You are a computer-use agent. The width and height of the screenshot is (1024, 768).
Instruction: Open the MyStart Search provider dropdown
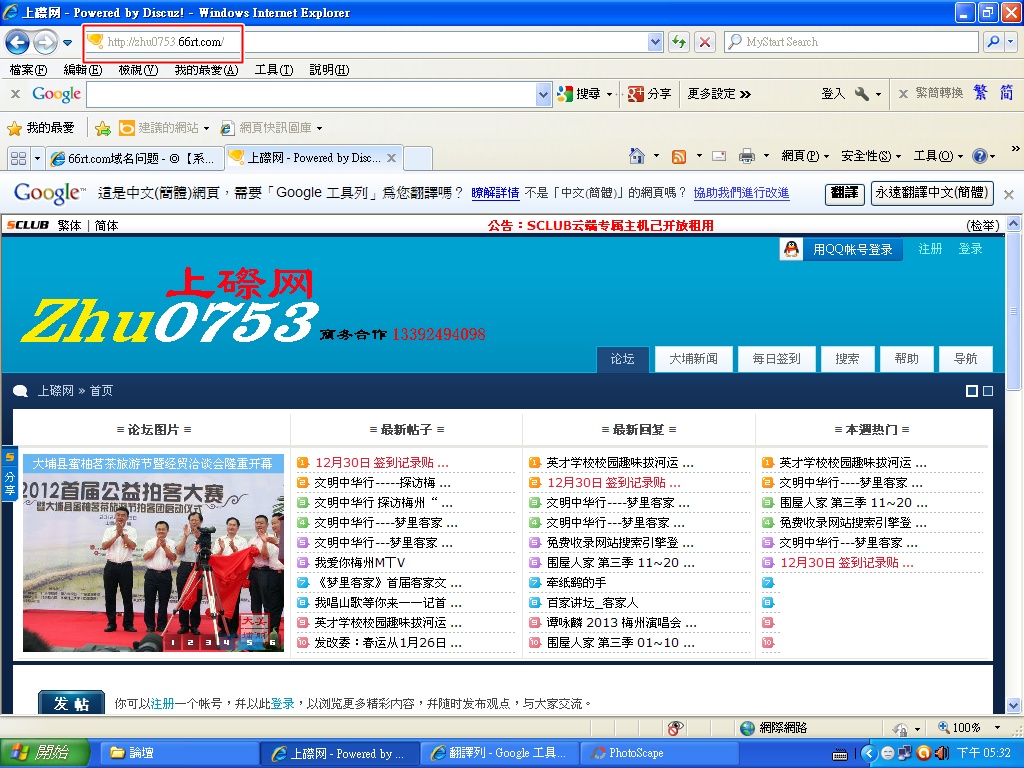[x=1011, y=42]
